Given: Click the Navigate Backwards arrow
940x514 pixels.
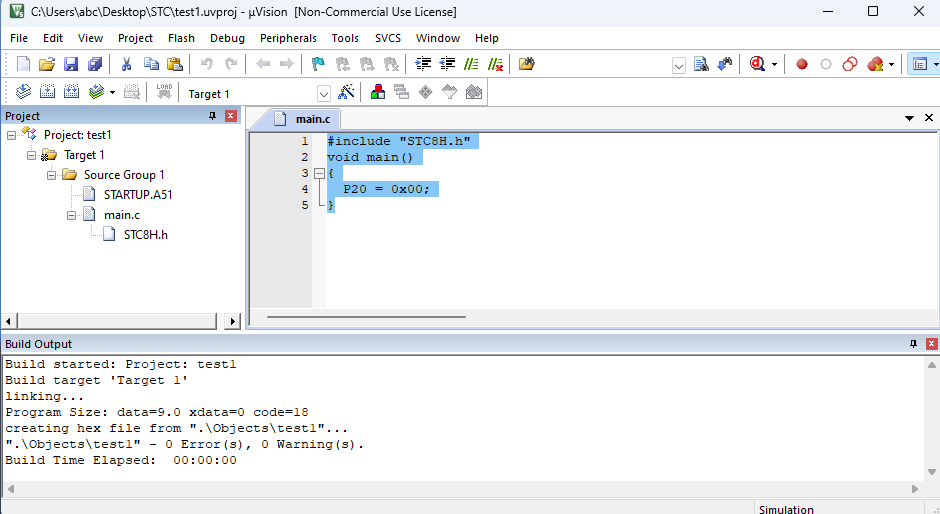Looking at the screenshot, I should [x=263, y=64].
